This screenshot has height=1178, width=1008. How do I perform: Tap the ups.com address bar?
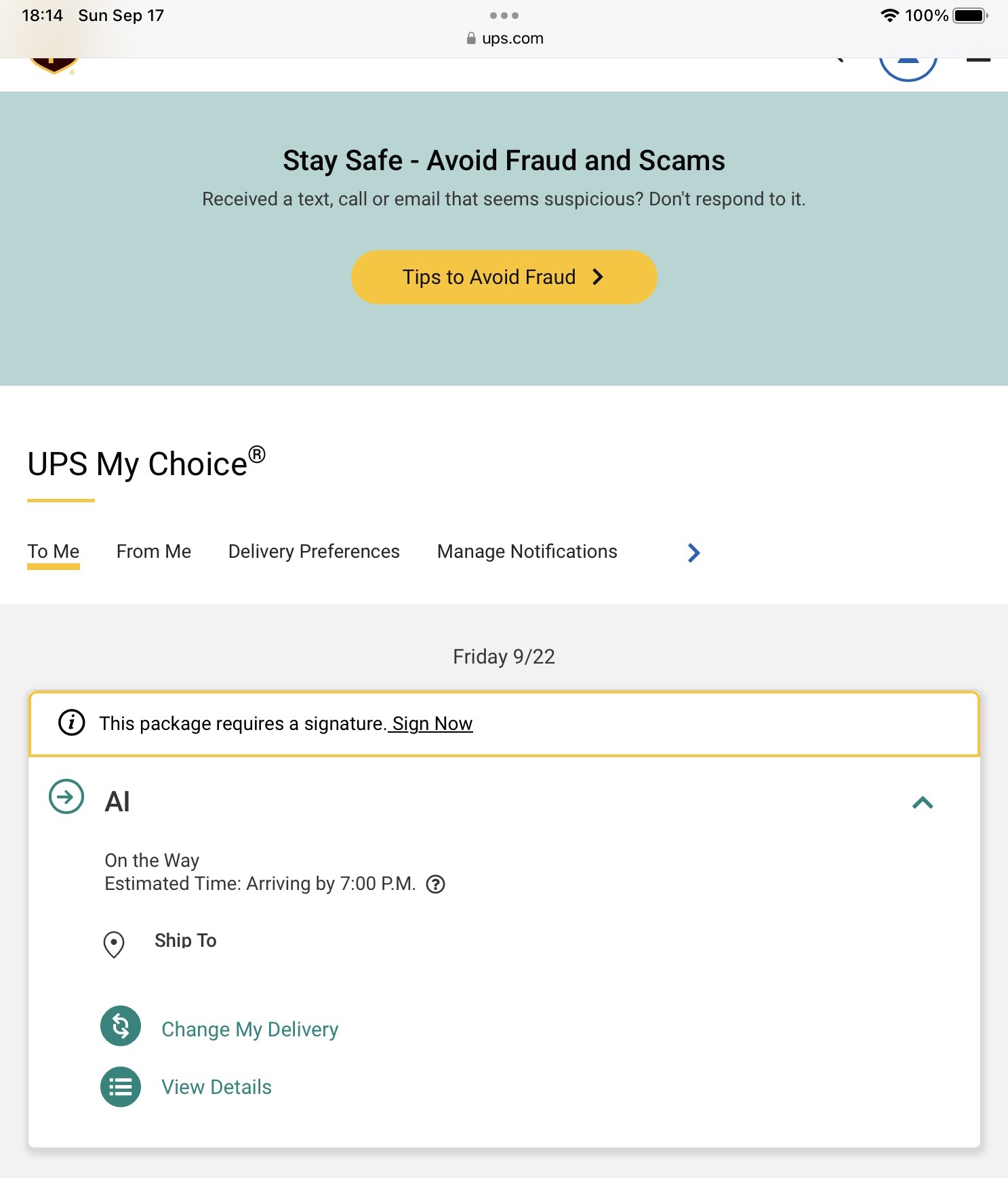[x=505, y=39]
